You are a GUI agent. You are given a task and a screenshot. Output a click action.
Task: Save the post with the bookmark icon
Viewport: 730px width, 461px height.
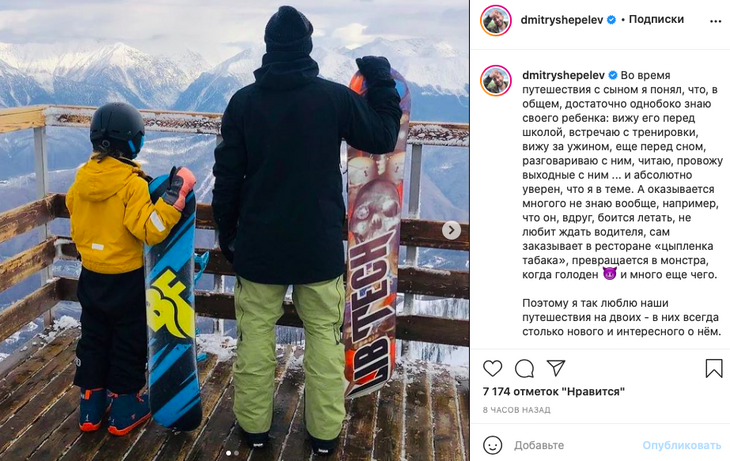714,368
